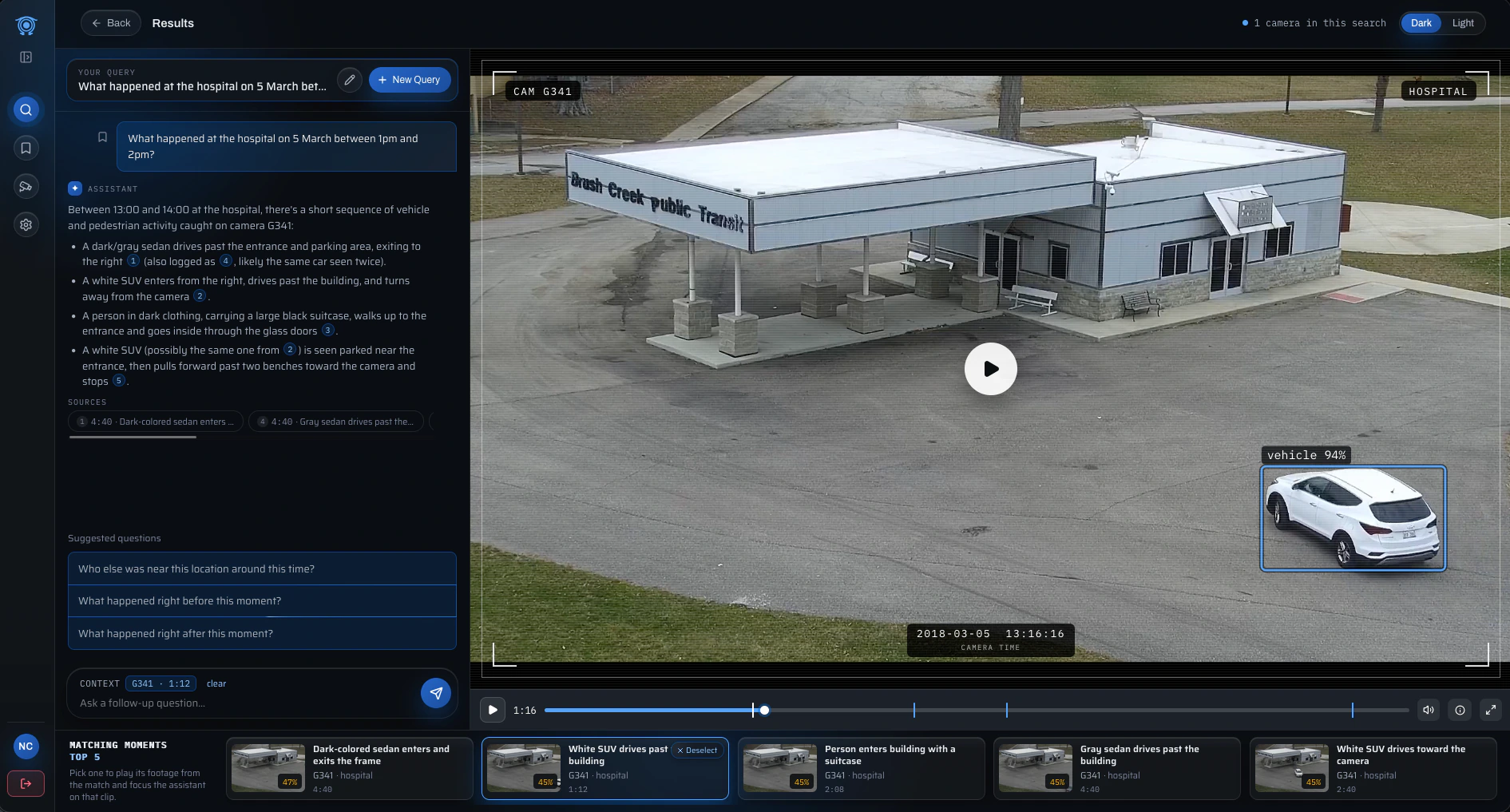Open citation 5 at the answer's end
1510x812 pixels.
pos(119,381)
